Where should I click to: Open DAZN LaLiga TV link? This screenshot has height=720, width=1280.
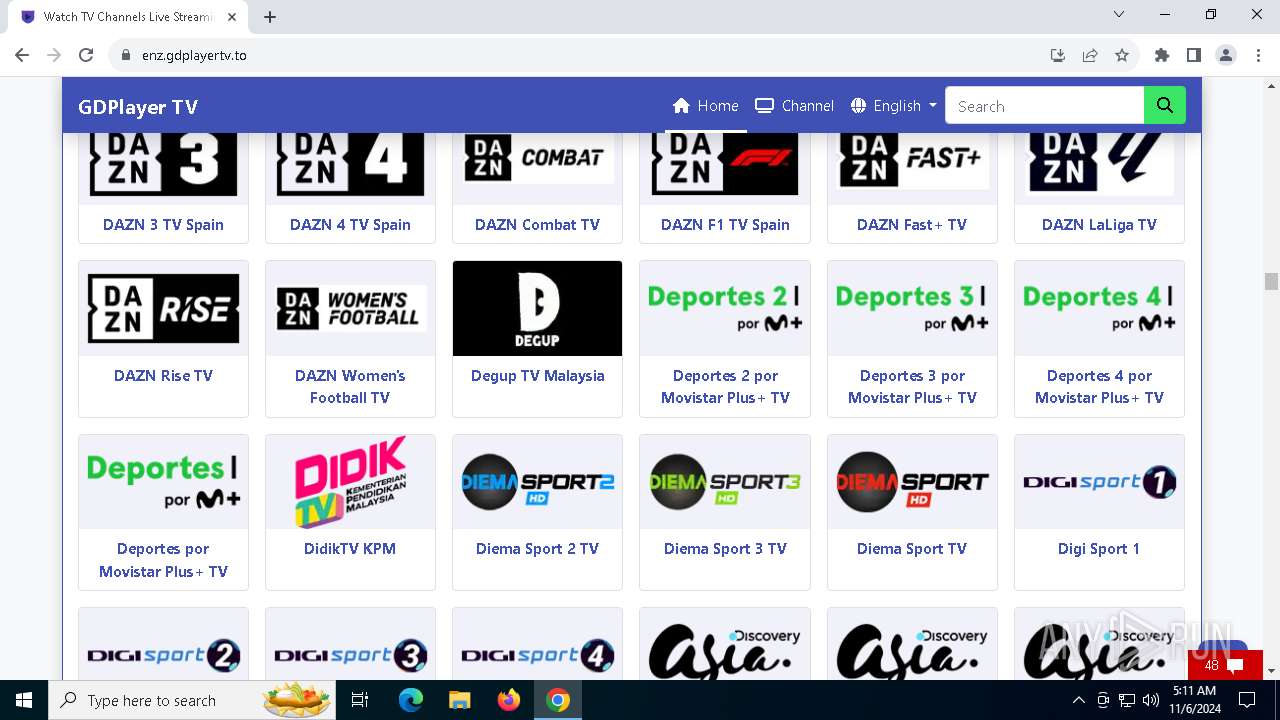1099,225
